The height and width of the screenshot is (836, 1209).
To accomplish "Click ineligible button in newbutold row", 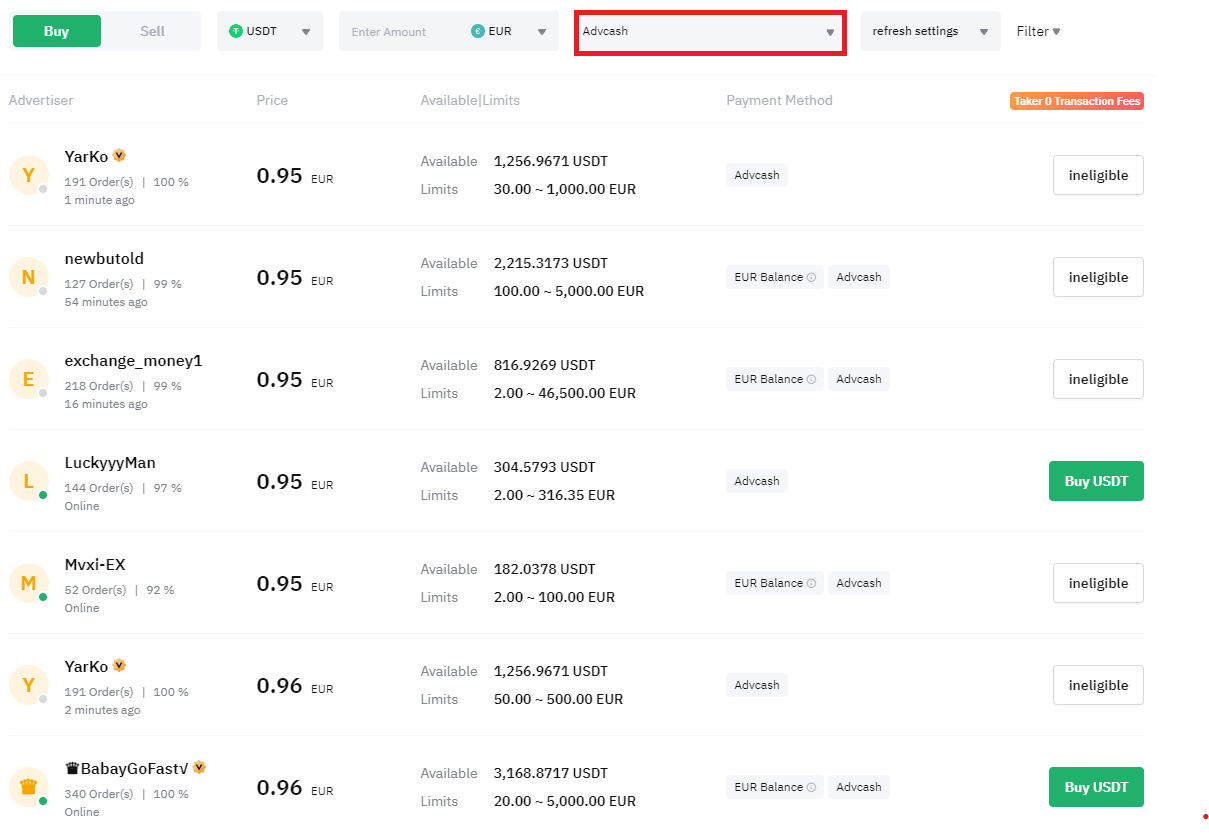I will click(x=1098, y=277).
